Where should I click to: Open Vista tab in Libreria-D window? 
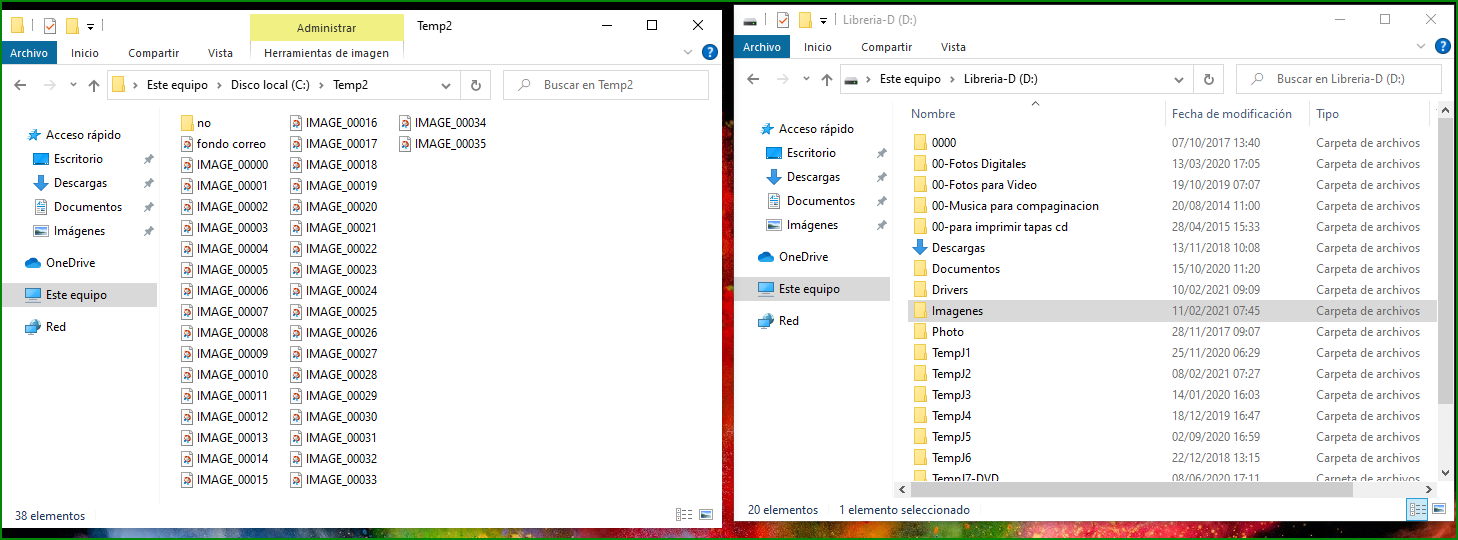953,47
